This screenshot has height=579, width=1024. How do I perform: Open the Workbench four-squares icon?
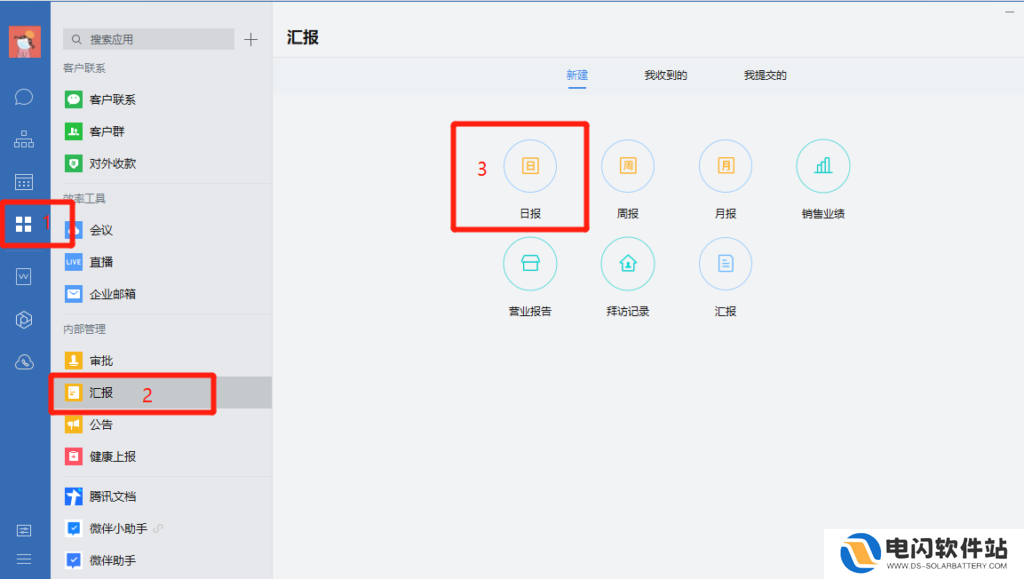(x=24, y=225)
